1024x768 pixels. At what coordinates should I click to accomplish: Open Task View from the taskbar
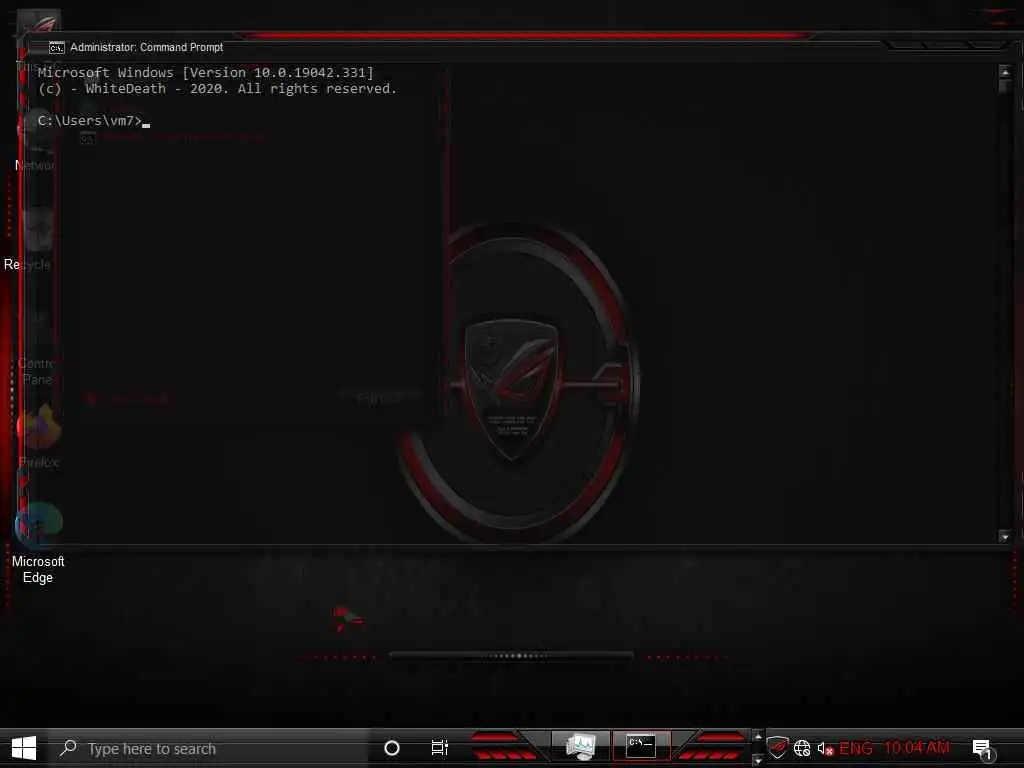440,748
